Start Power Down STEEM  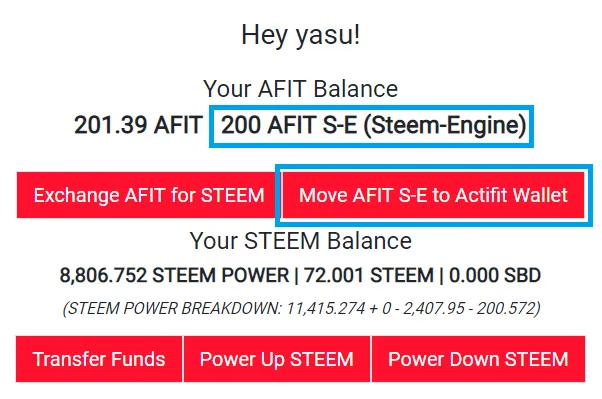[478, 359]
